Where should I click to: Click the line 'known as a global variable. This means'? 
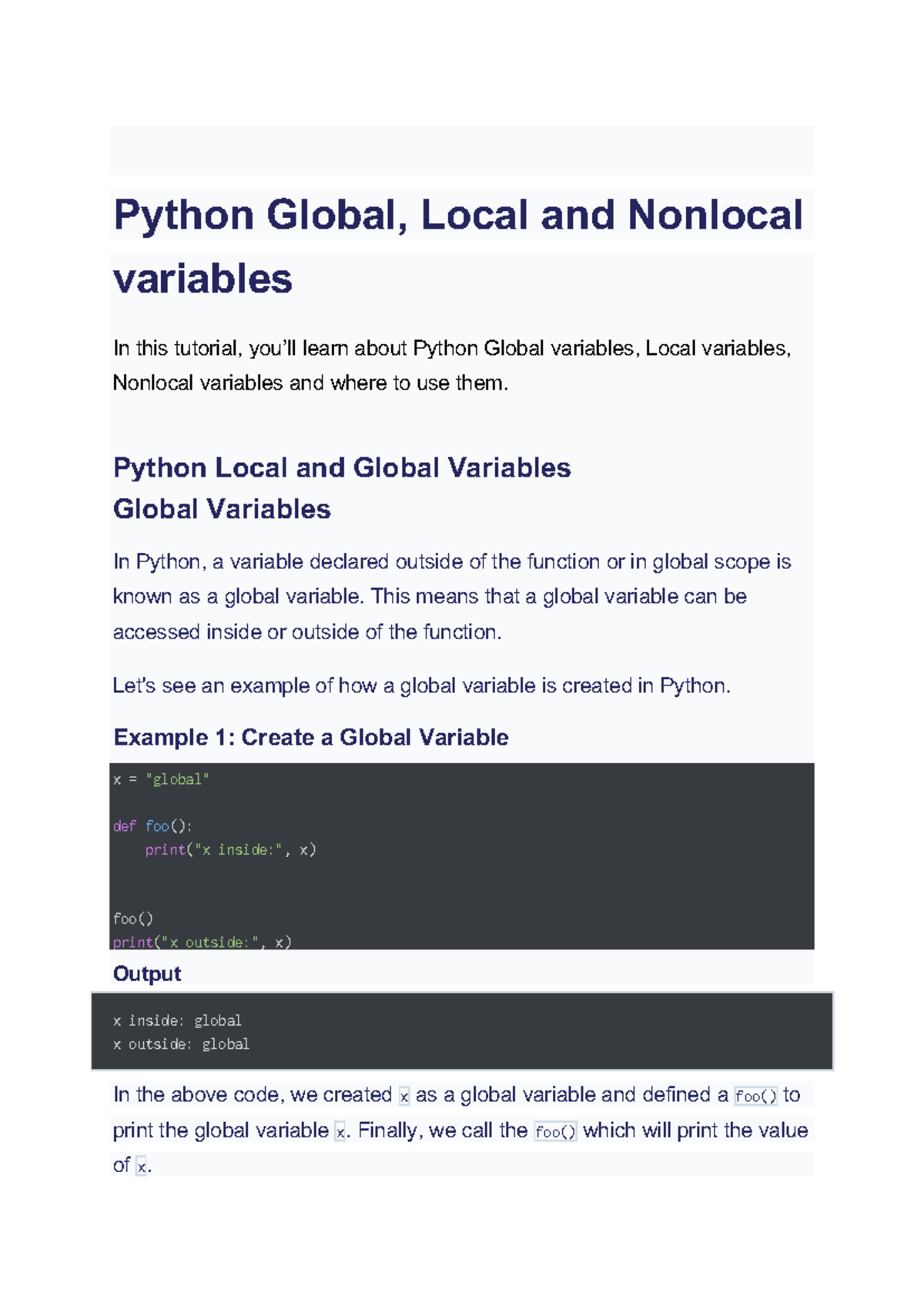430,597
